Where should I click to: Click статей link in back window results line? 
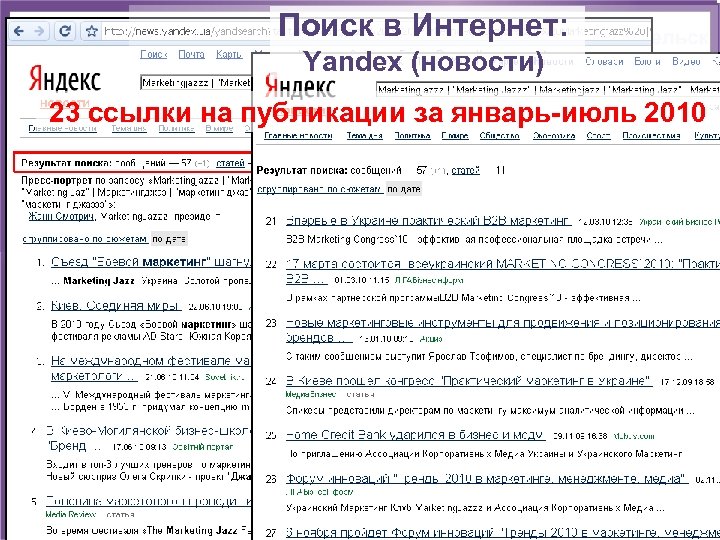coord(230,163)
